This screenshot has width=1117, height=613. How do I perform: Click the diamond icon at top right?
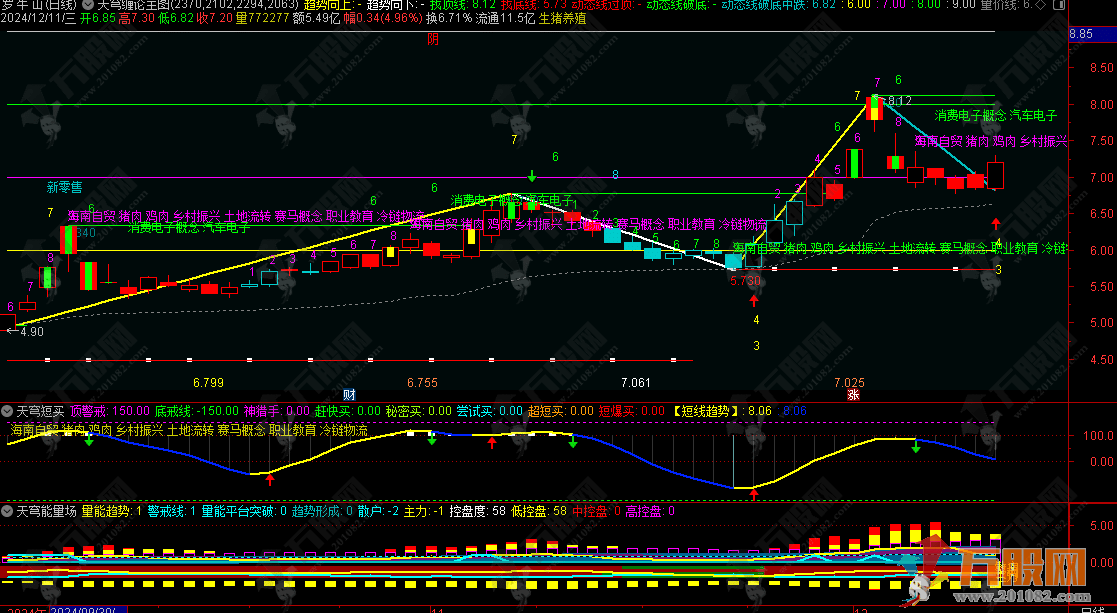tap(1040, 4)
